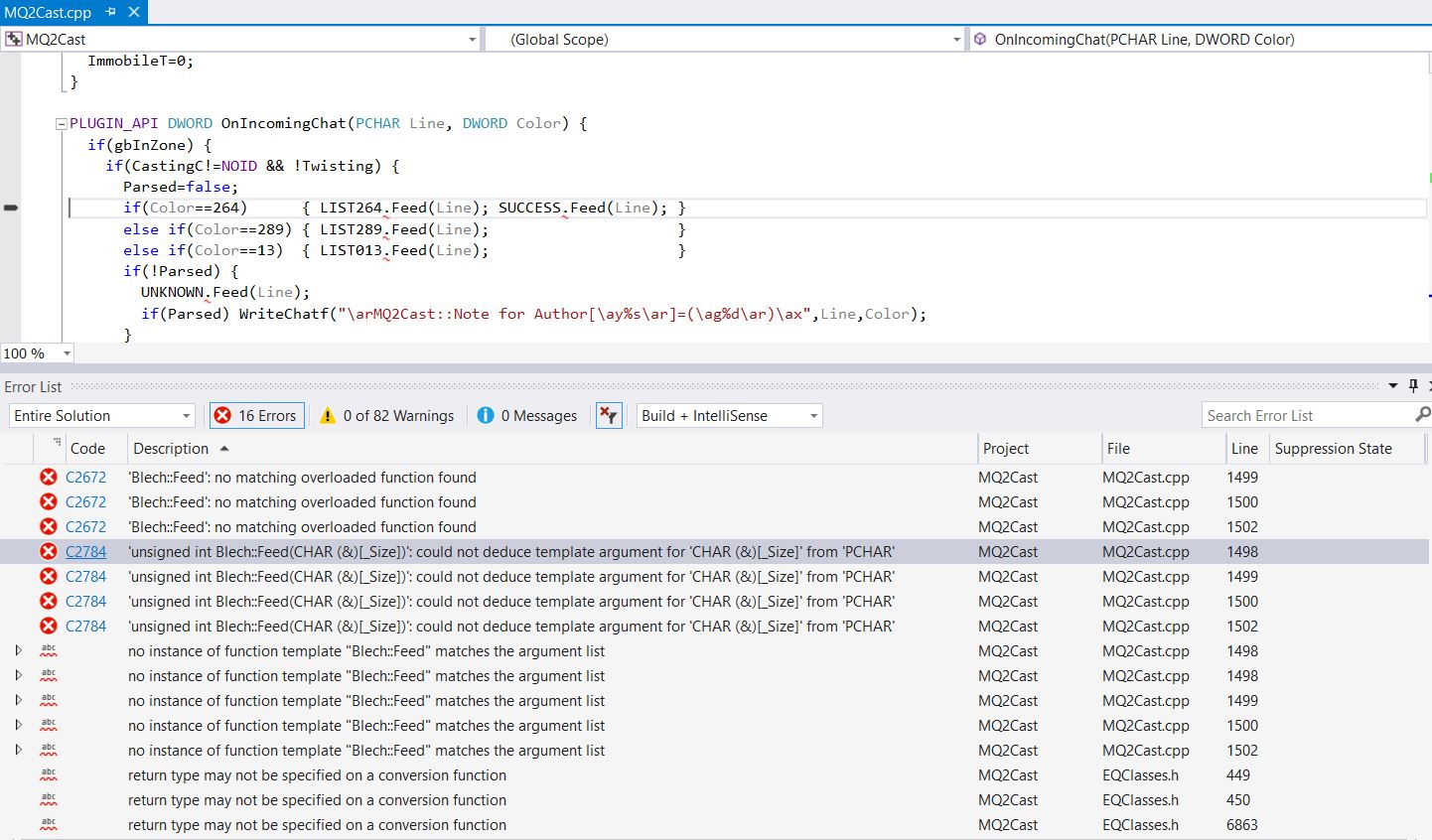Clear the Error List filter icon

[609, 416]
